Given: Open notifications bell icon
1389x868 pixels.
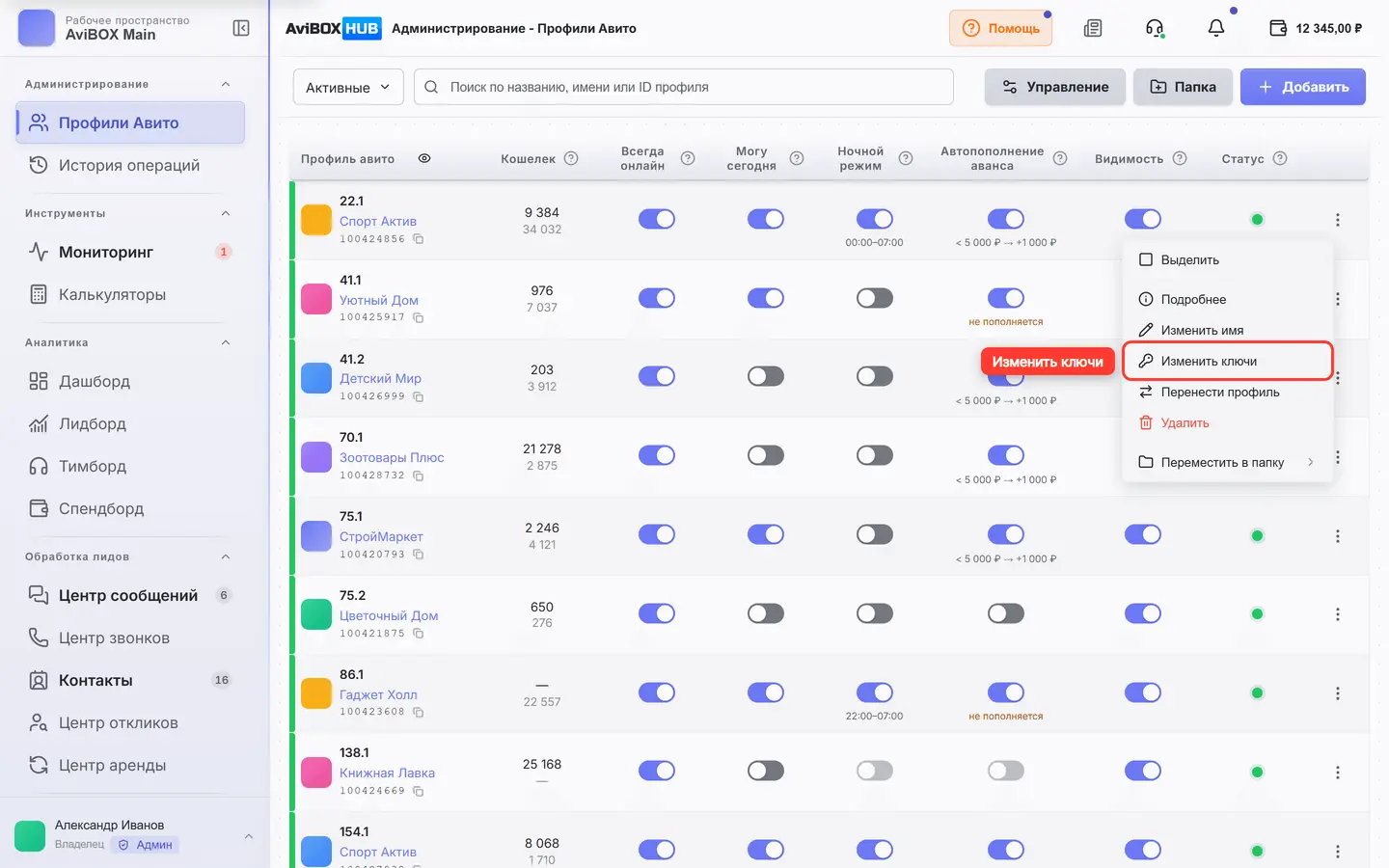Looking at the screenshot, I should [x=1216, y=28].
